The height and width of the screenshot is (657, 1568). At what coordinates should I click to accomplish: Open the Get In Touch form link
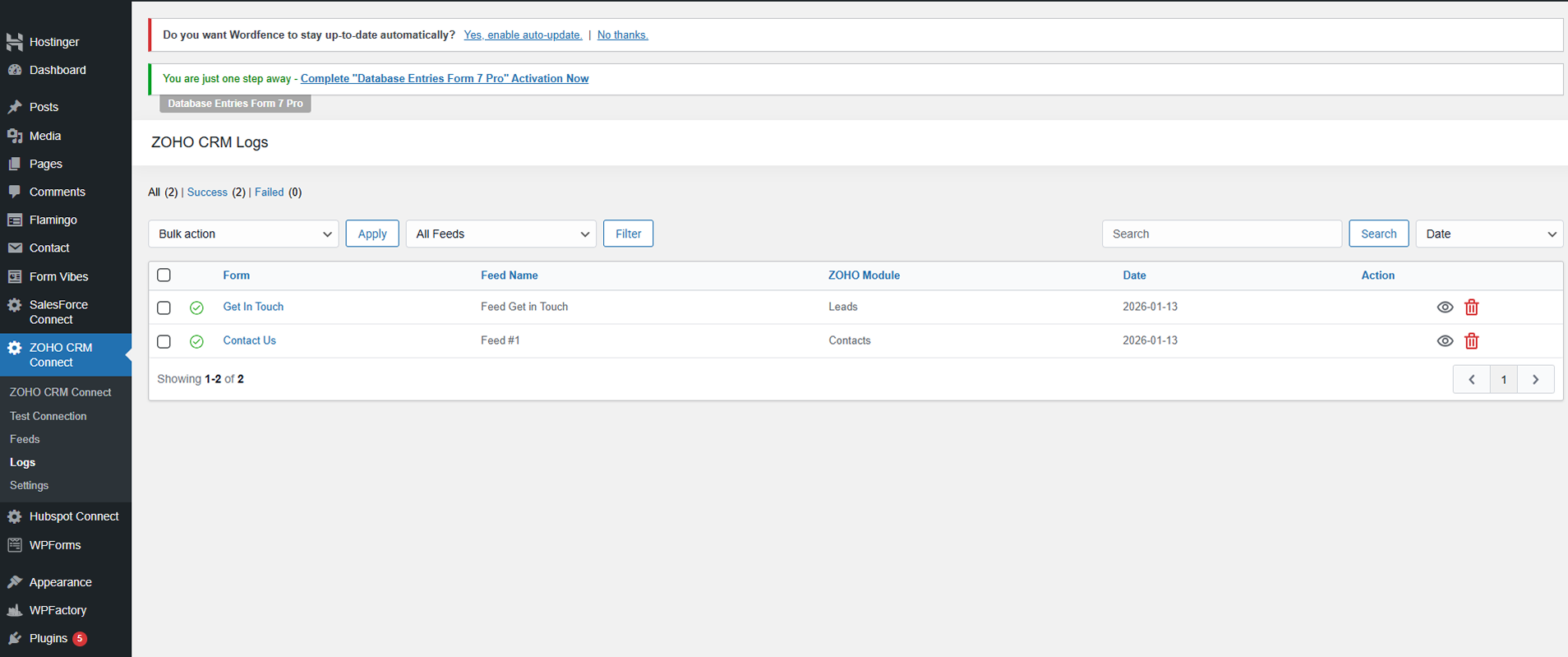point(253,307)
